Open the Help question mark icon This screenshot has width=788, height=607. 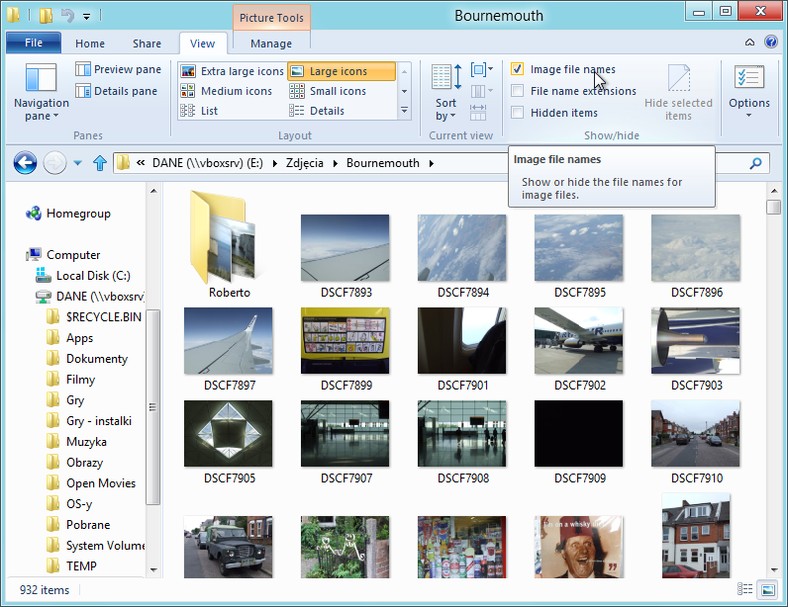(770, 42)
